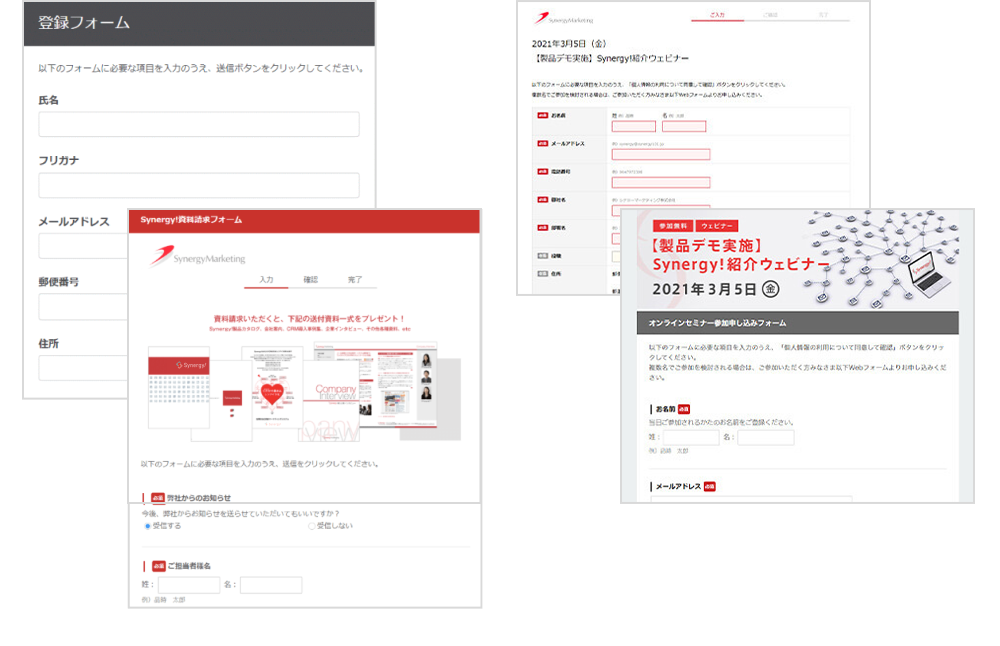Select the 入力 step tab
Screen dimensions: 1000x646
tap(266, 280)
